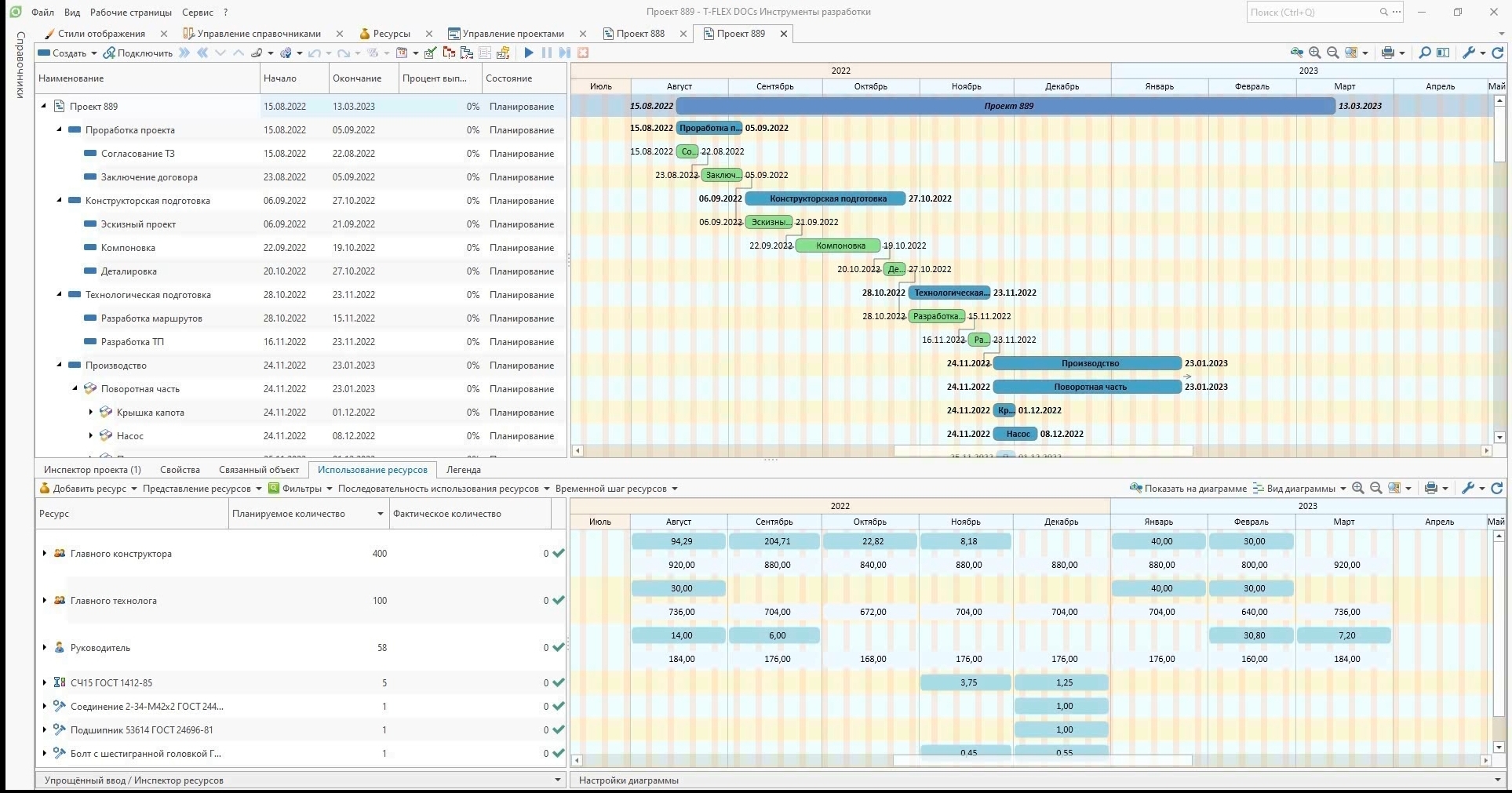
Task: Click the upper Gantt horizontal scrollbar thumb
Action: coord(1043,450)
